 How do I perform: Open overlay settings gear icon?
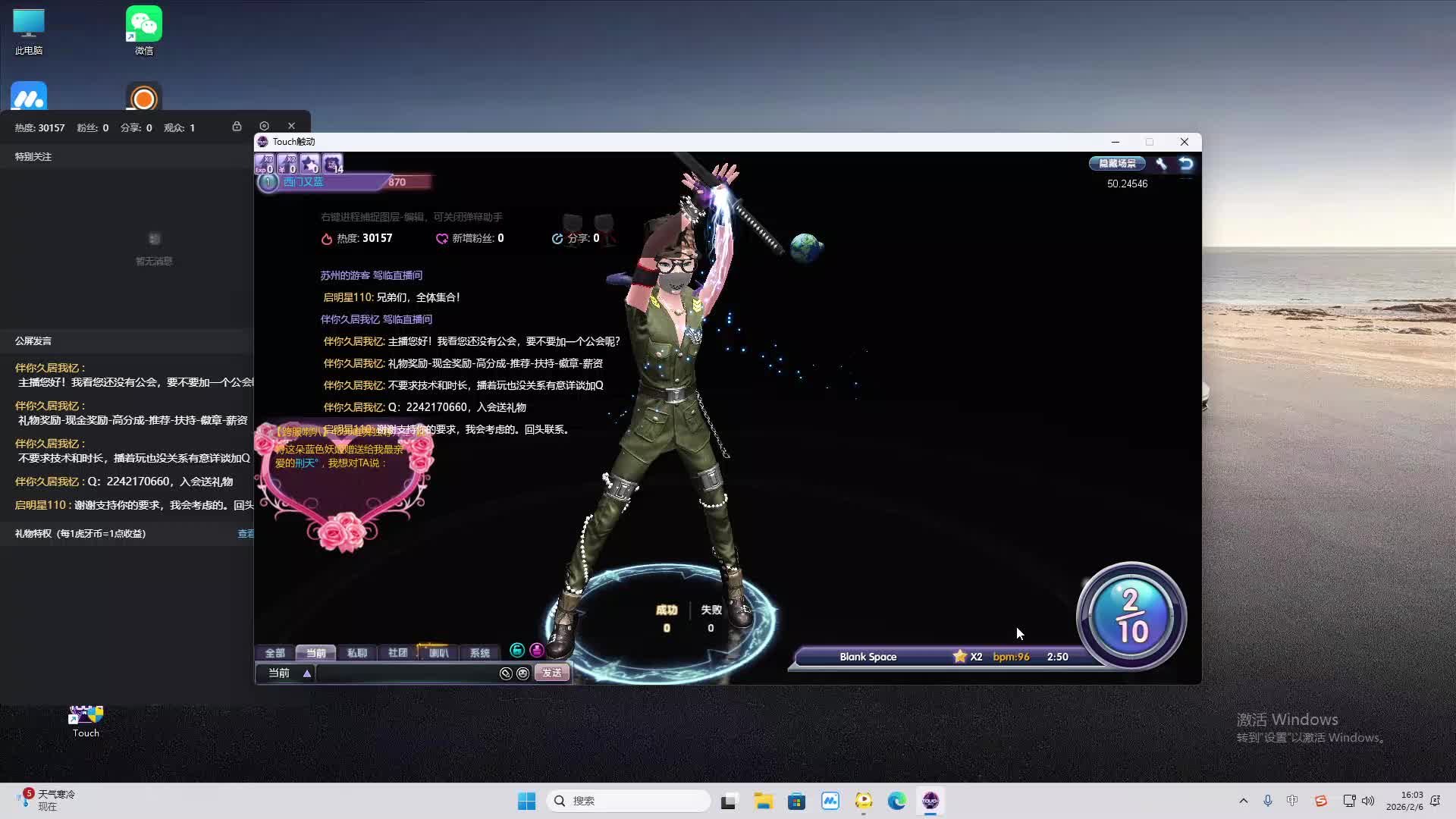pyautogui.click(x=264, y=127)
